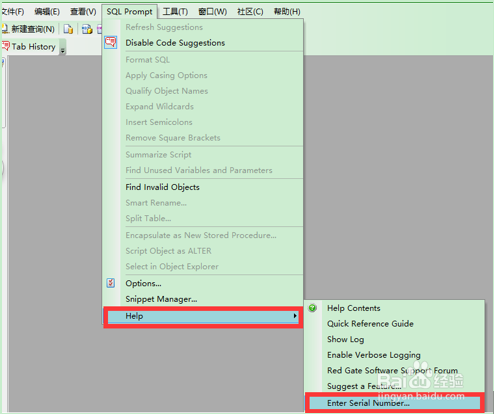Image resolution: width=494 pixels, height=414 pixels.
Task: Choose Remove Square Brackets
Action: tap(173, 138)
